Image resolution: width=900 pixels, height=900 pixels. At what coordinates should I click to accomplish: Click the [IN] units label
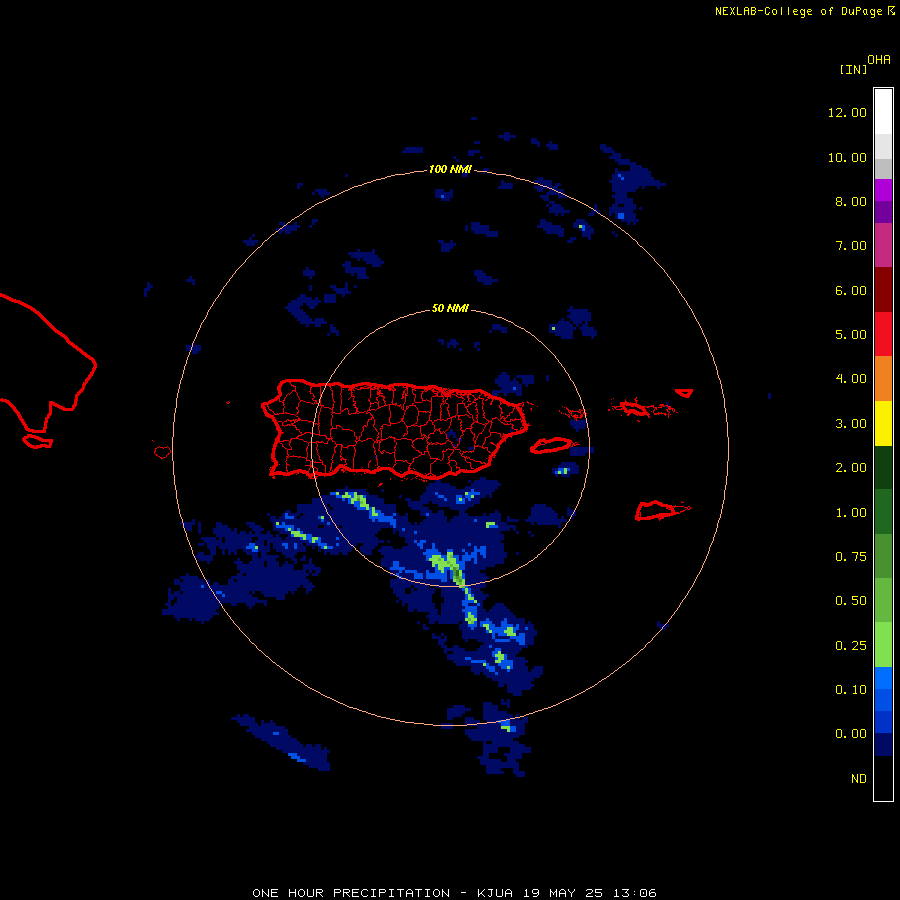853,69
